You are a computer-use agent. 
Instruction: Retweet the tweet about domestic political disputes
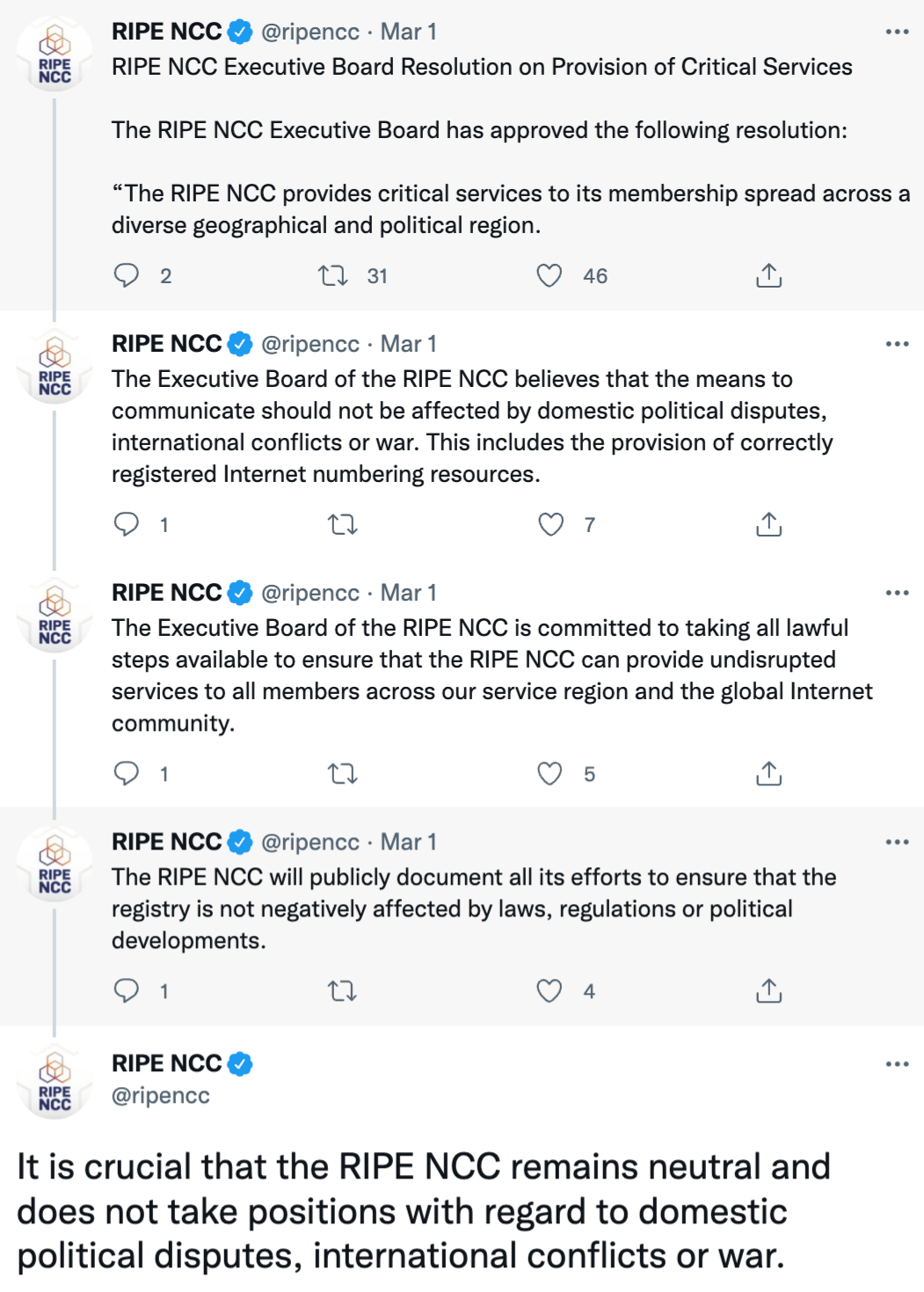click(342, 525)
